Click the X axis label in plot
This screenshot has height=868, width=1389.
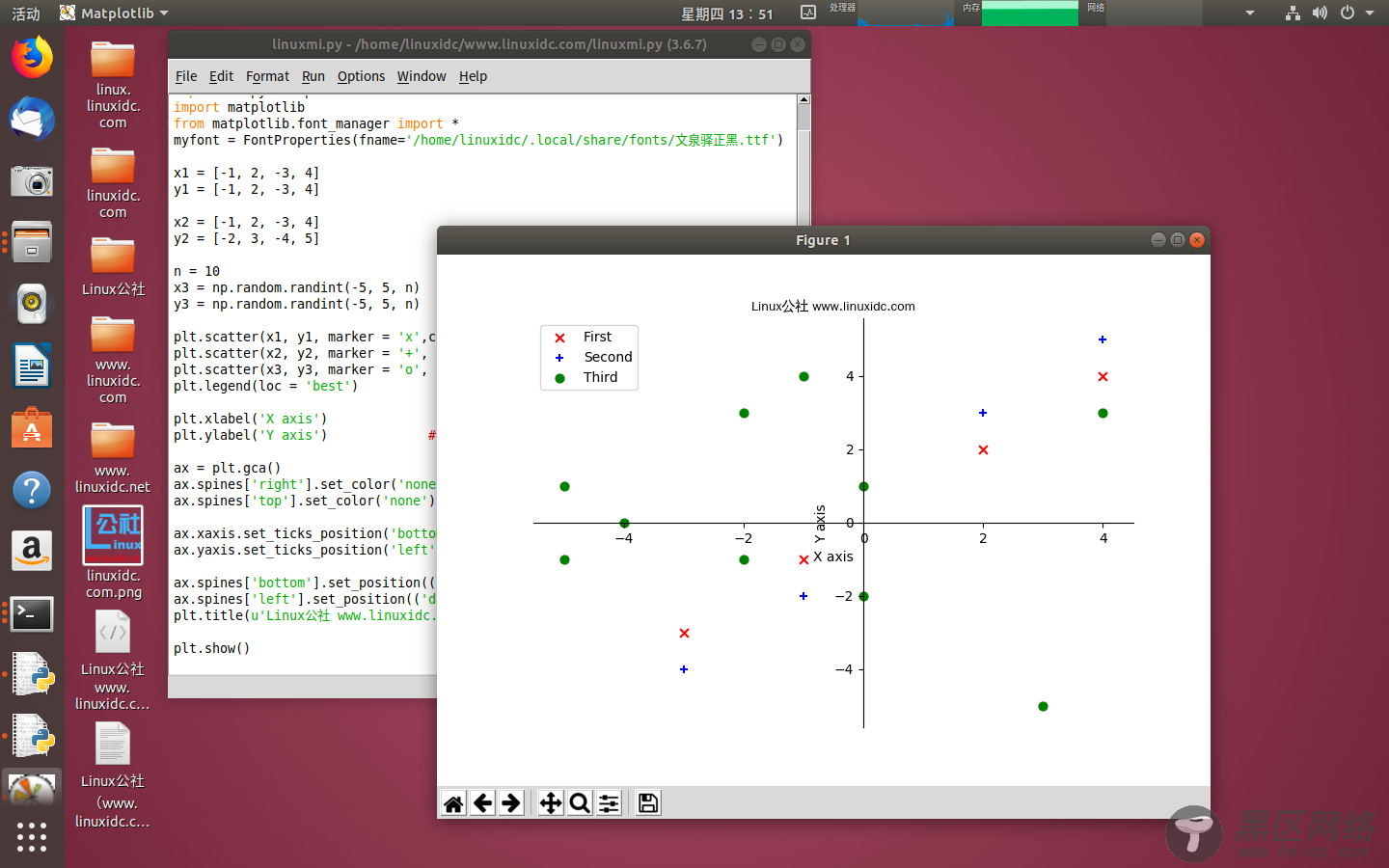[x=833, y=556]
